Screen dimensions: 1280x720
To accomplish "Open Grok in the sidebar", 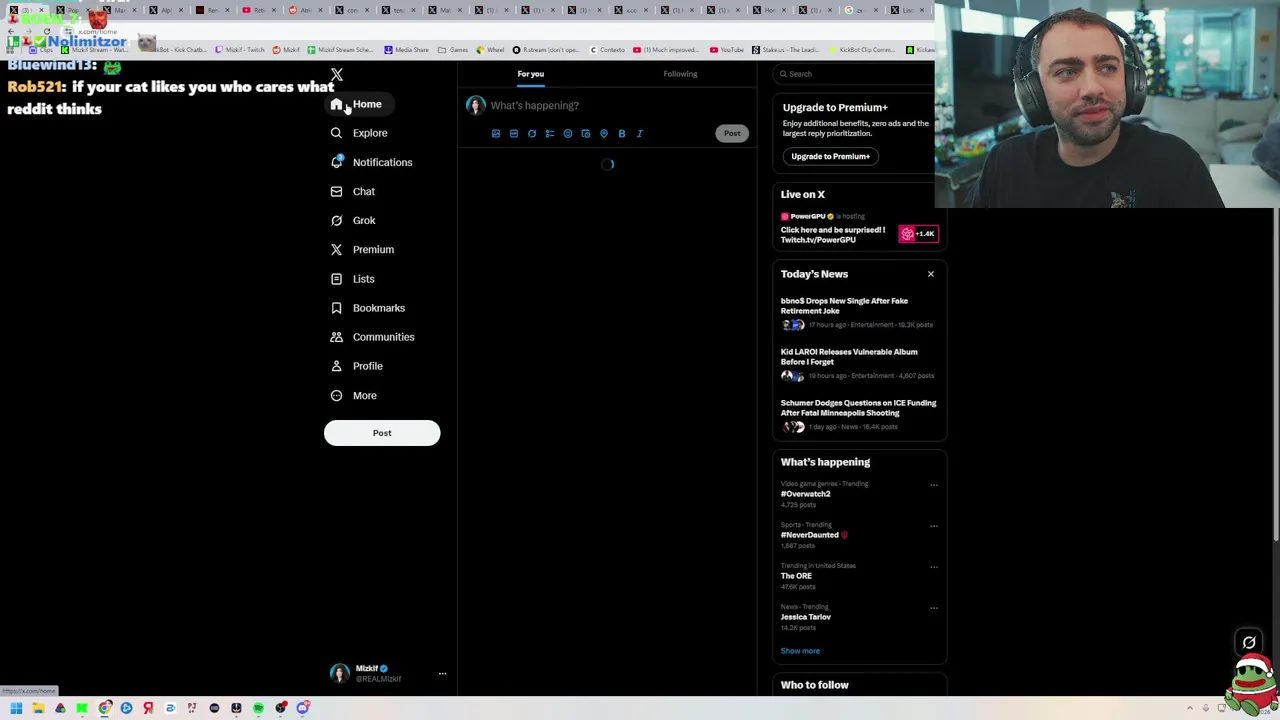I will (x=352, y=220).
